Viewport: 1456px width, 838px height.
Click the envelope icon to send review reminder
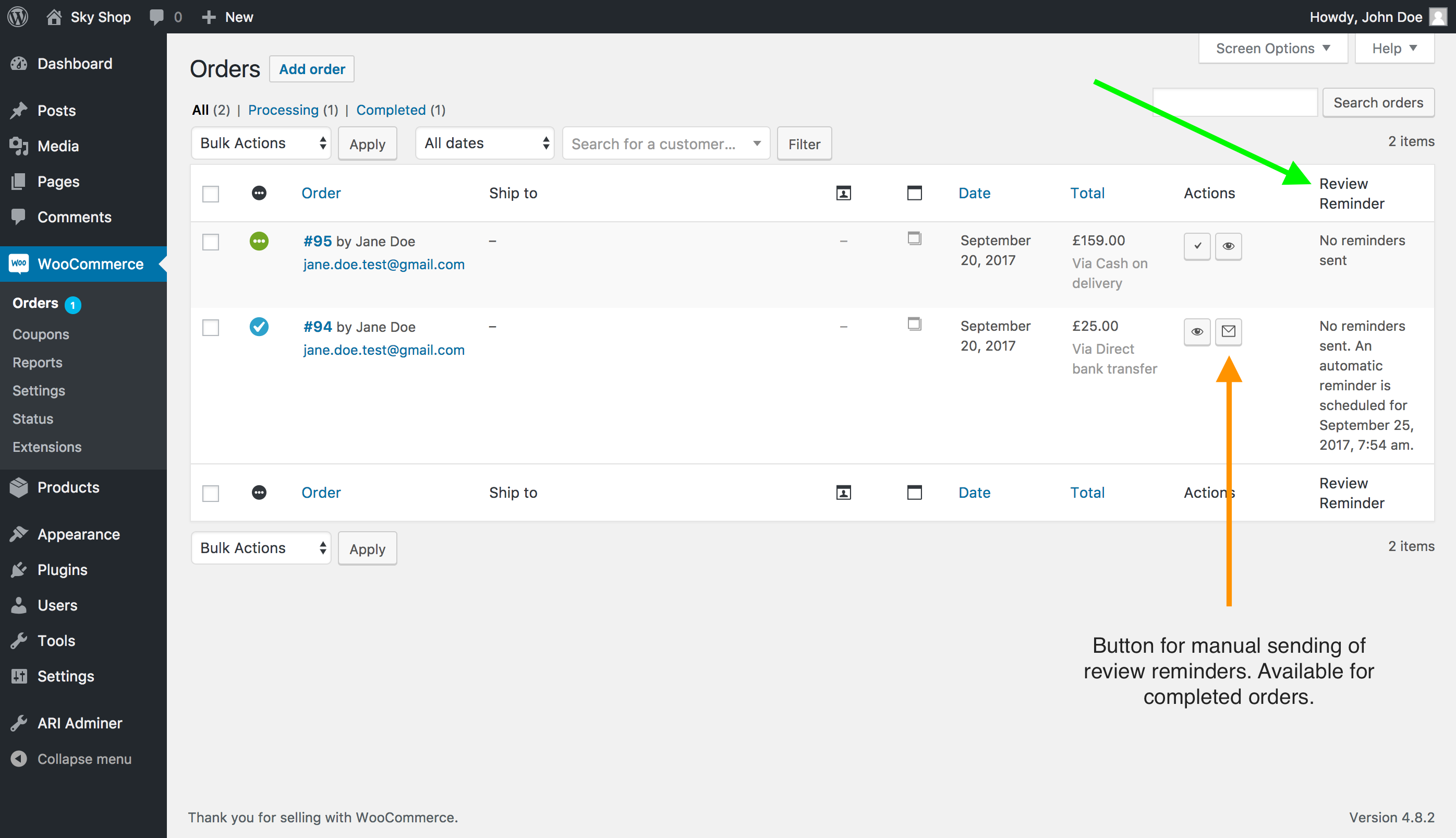(1228, 331)
